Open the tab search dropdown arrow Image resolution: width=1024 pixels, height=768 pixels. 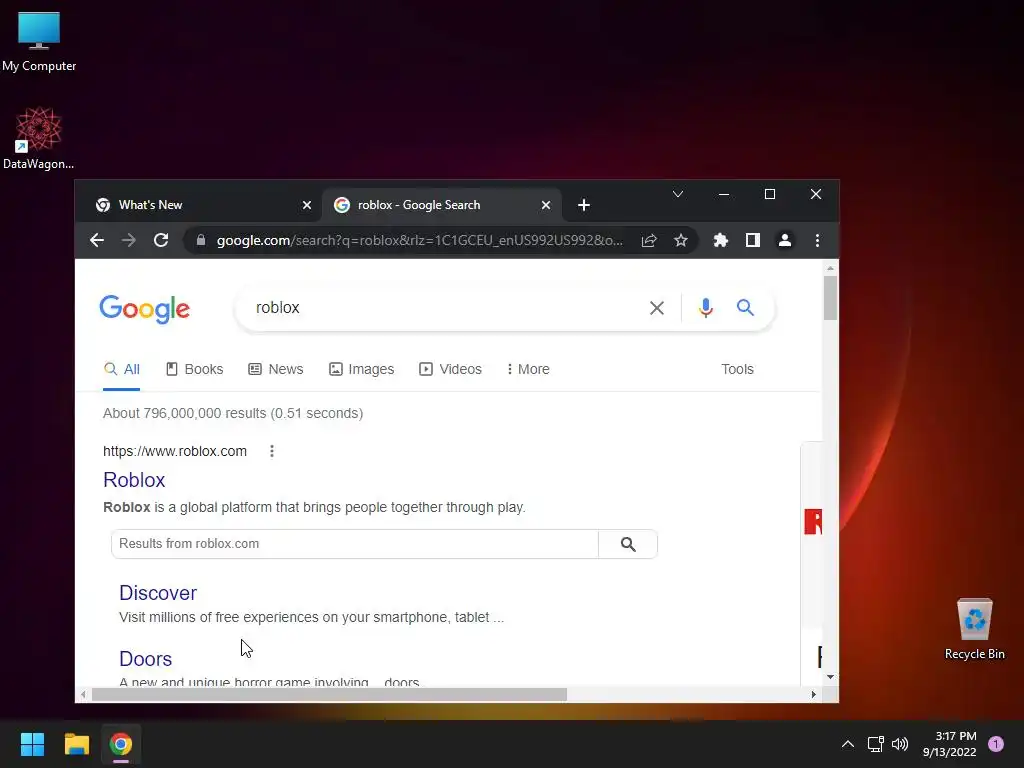pos(678,194)
